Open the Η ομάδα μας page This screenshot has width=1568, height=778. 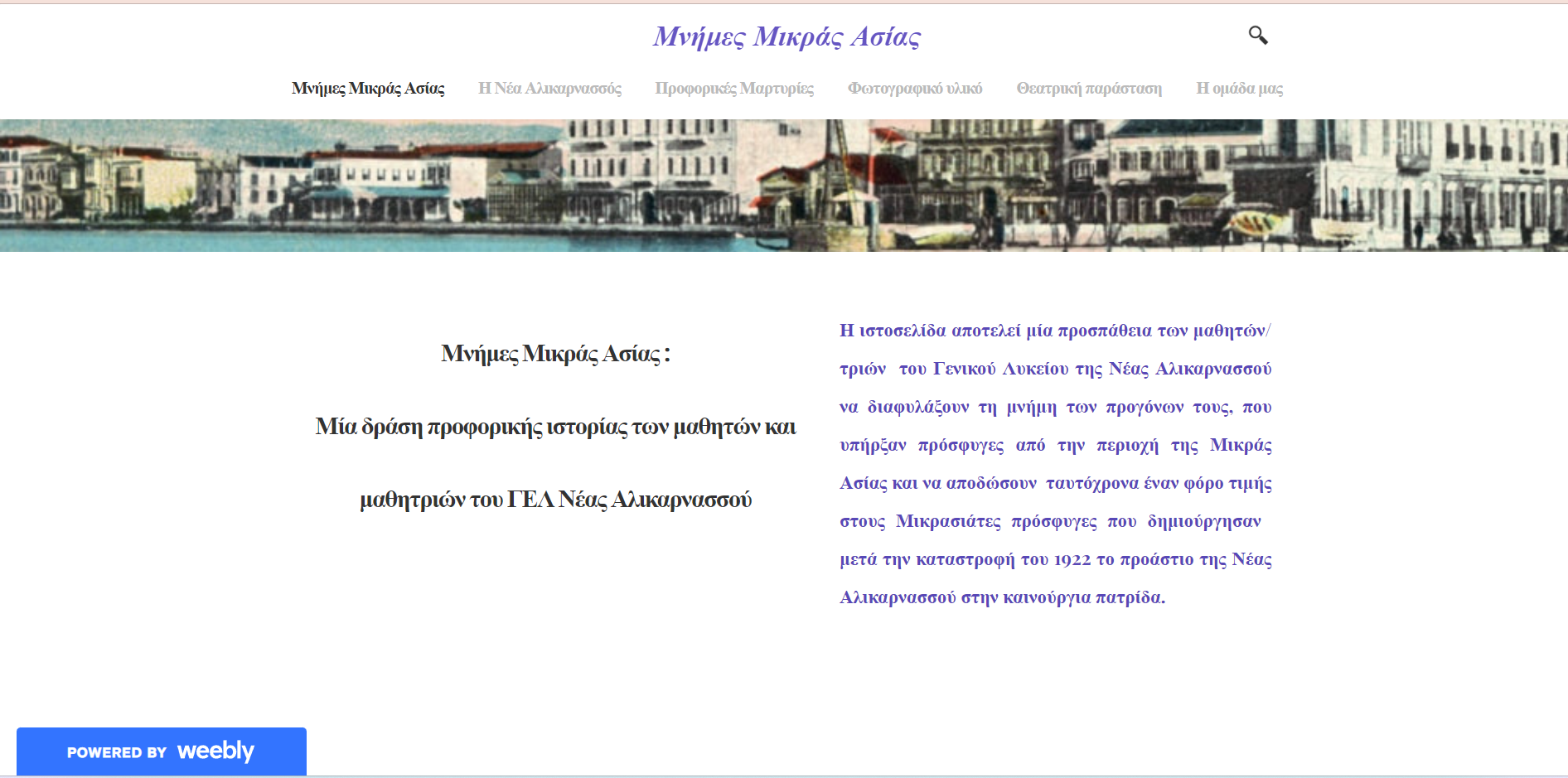[1239, 89]
